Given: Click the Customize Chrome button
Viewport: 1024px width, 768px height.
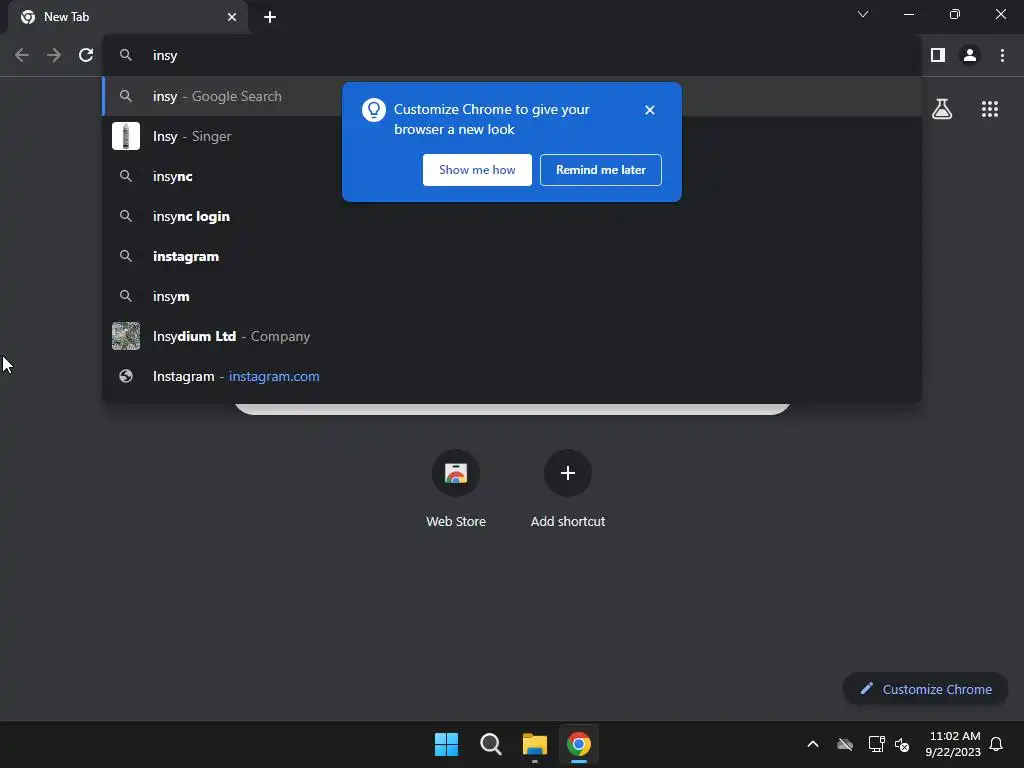Looking at the screenshot, I should (x=925, y=689).
